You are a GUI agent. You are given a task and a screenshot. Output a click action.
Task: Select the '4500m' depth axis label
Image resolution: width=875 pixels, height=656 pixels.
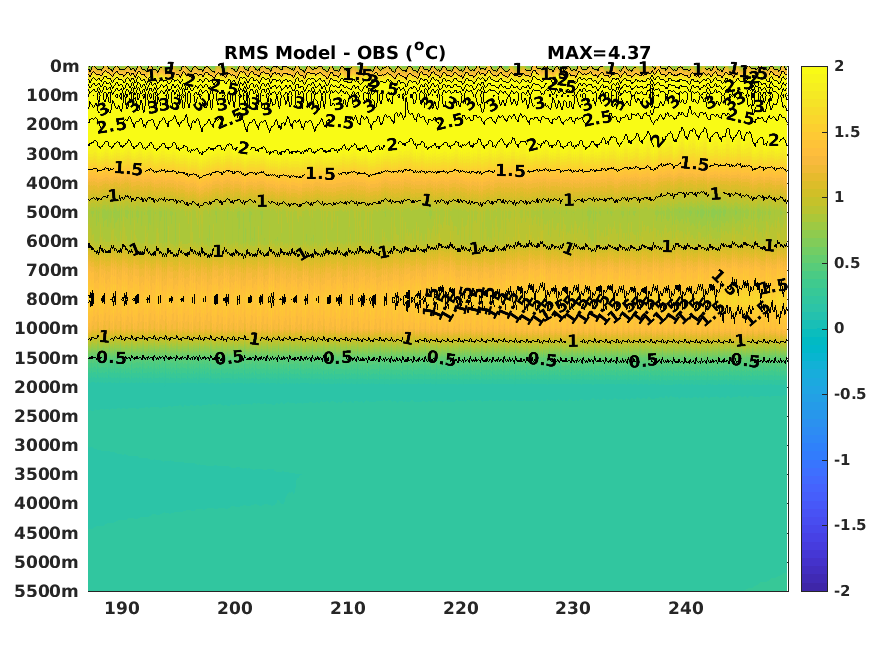pyautogui.click(x=47, y=533)
